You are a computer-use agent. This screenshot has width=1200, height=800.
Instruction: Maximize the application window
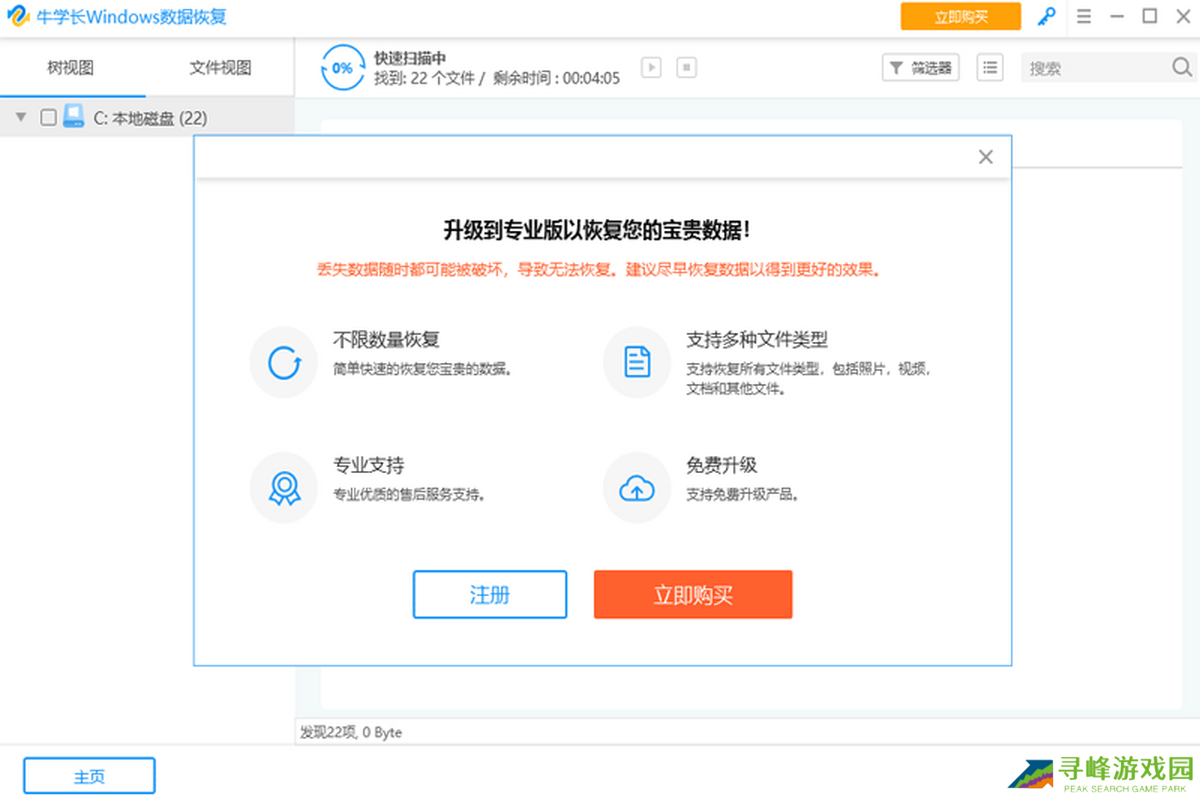click(x=1150, y=17)
